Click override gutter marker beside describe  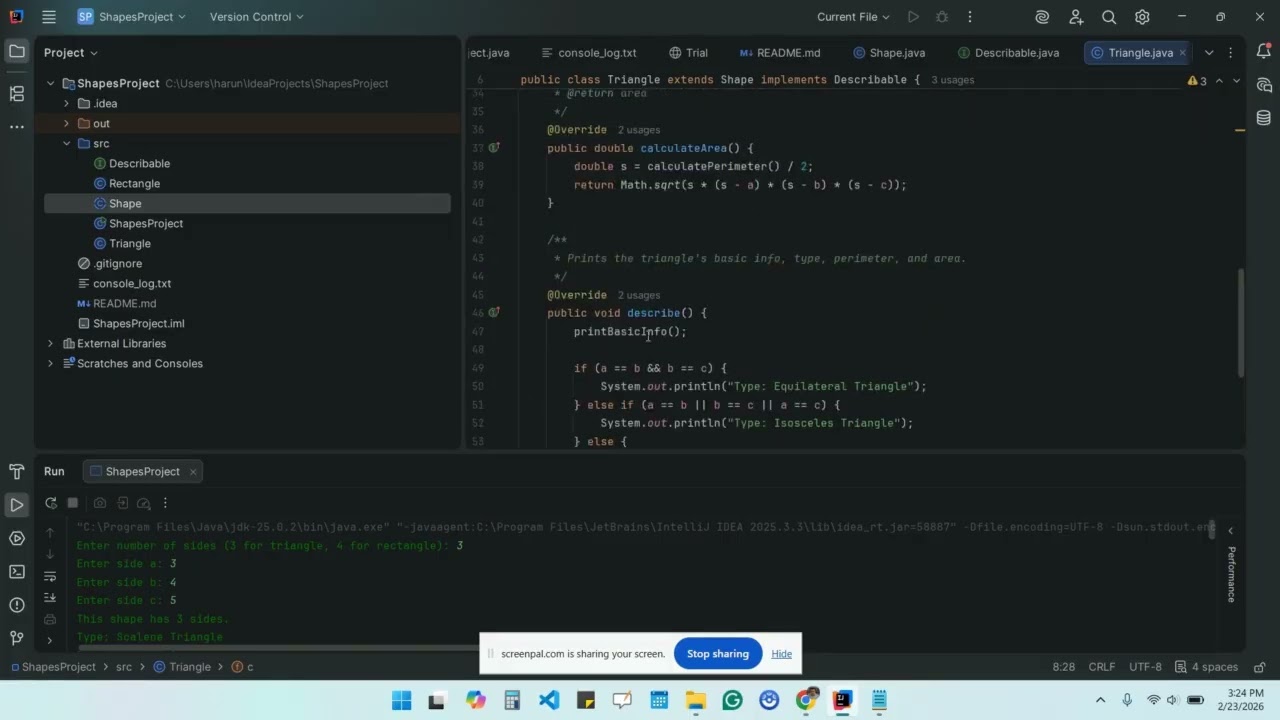[494, 313]
